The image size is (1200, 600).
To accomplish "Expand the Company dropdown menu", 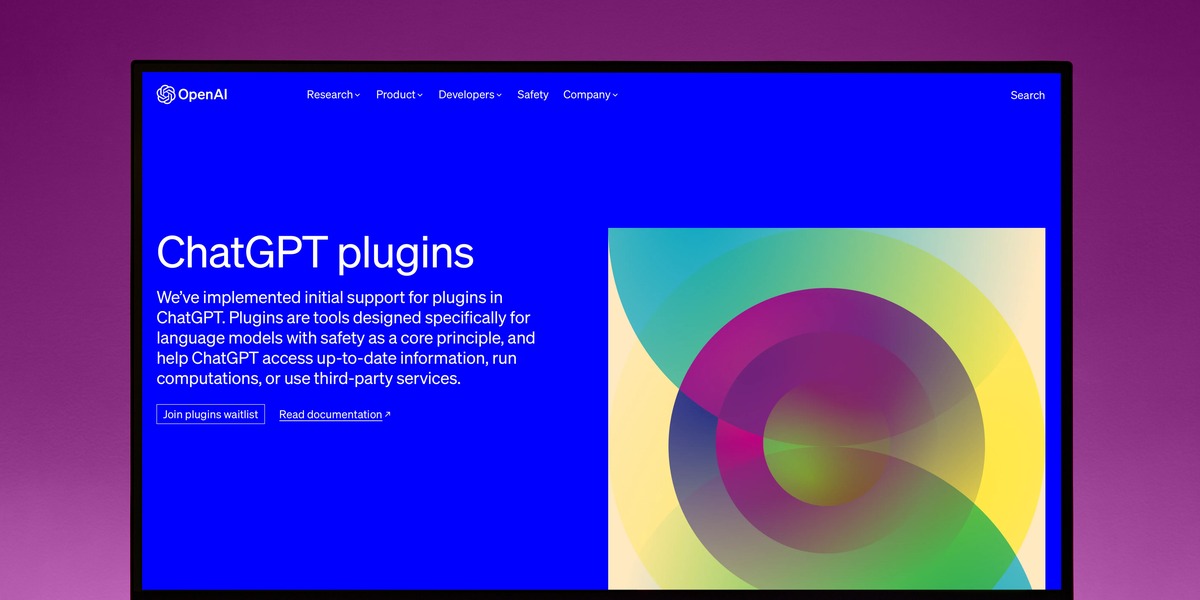I will tap(590, 95).
